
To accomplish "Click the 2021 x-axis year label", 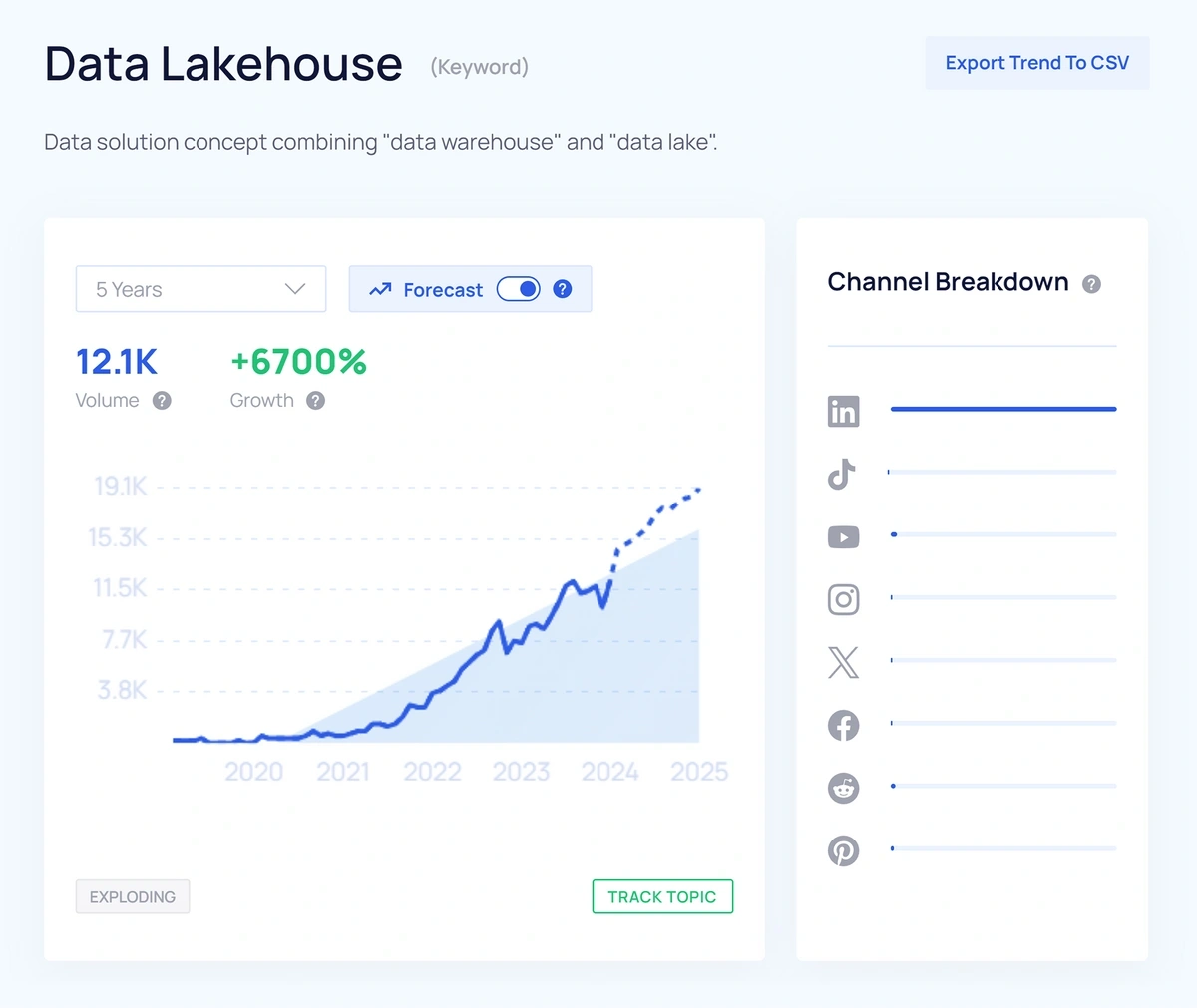I will tap(343, 772).
